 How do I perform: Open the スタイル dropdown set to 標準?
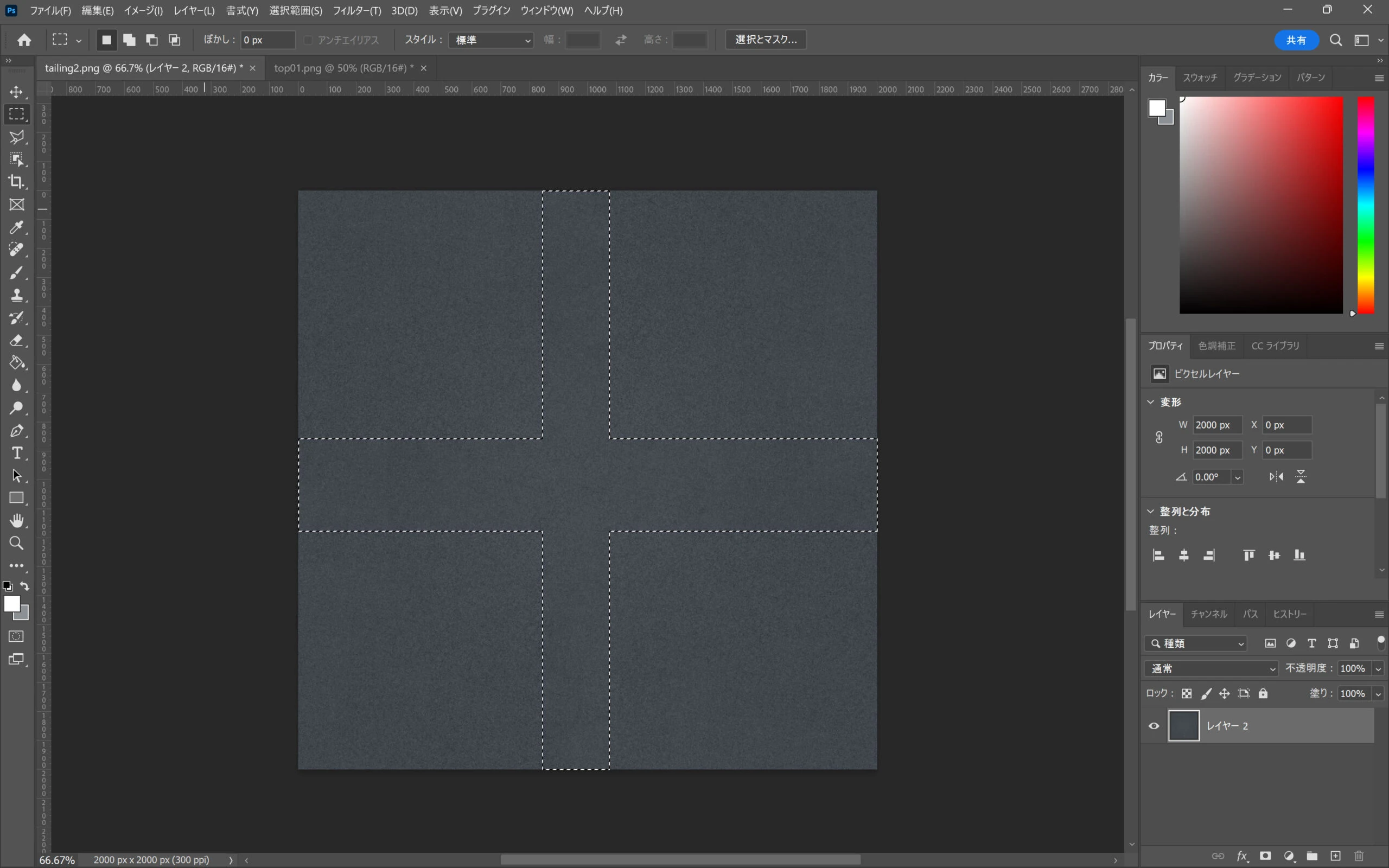click(492, 40)
